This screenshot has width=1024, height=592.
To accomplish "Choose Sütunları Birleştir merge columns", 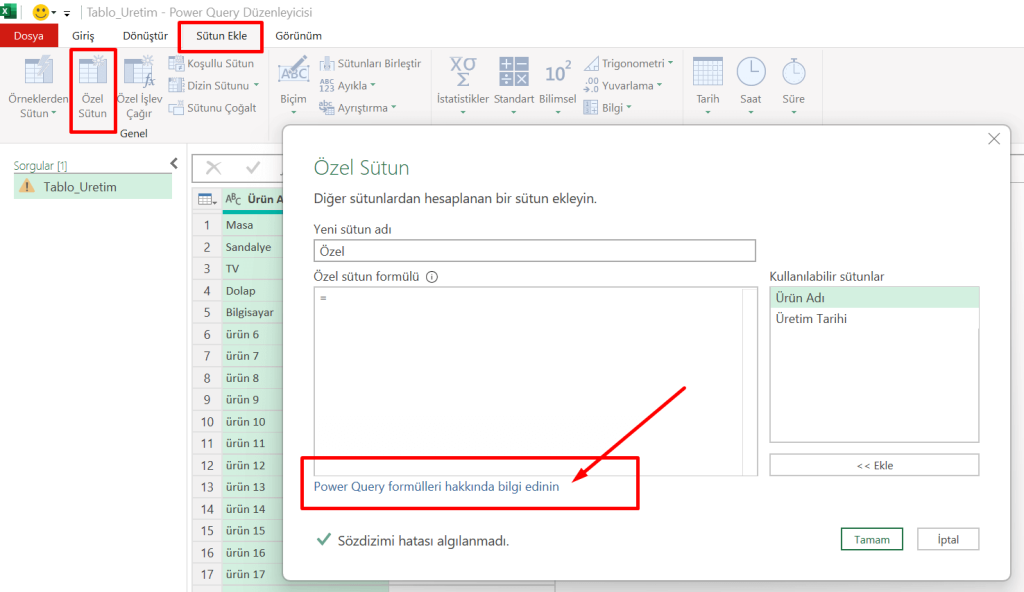I will tap(370, 63).
